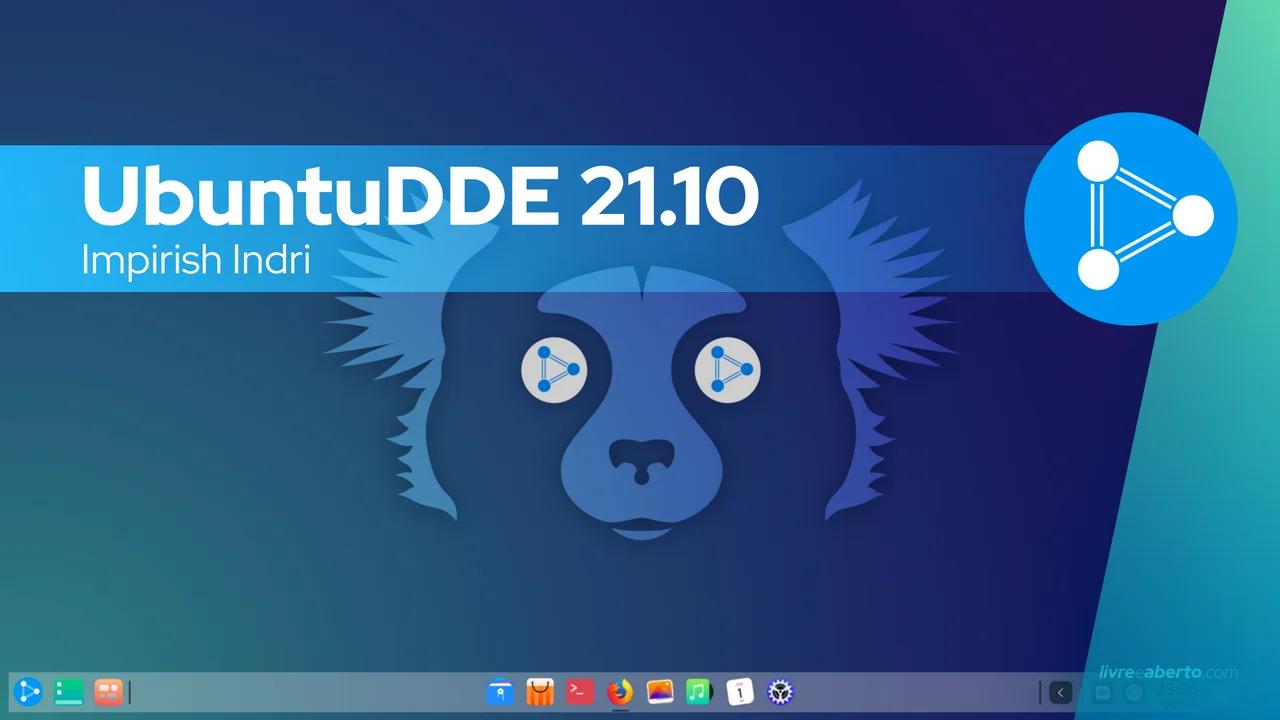Launch the Deepin Terminal

click(579, 692)
